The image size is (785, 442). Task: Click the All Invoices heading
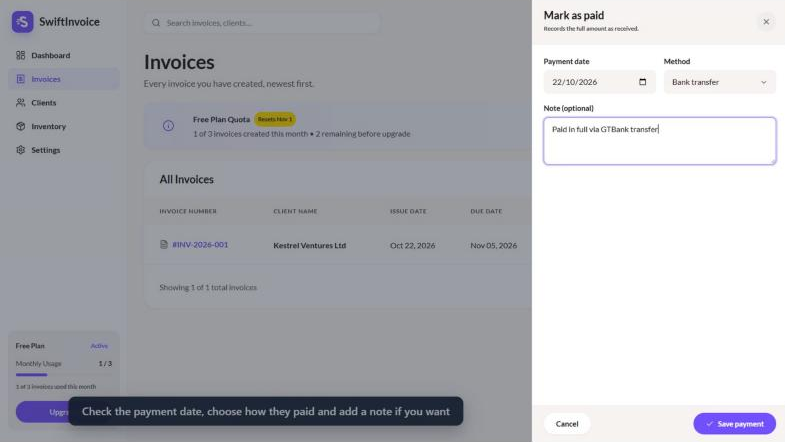click(x=186, y=179)
